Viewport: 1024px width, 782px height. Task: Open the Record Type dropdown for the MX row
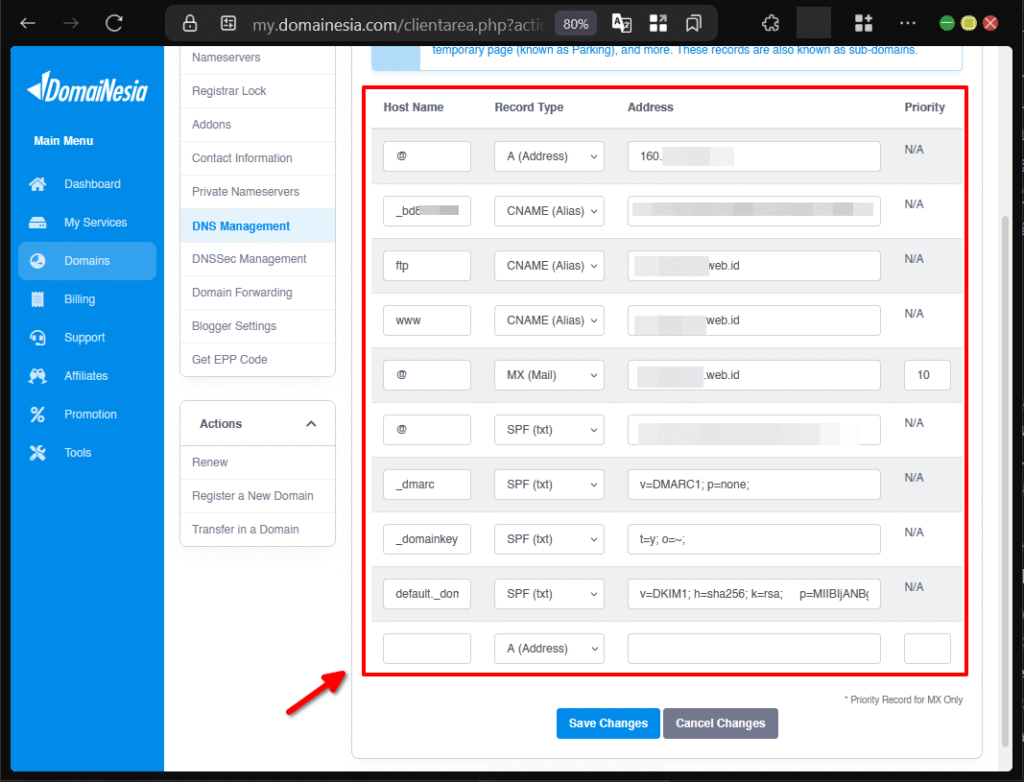click(x=548, y=375)
